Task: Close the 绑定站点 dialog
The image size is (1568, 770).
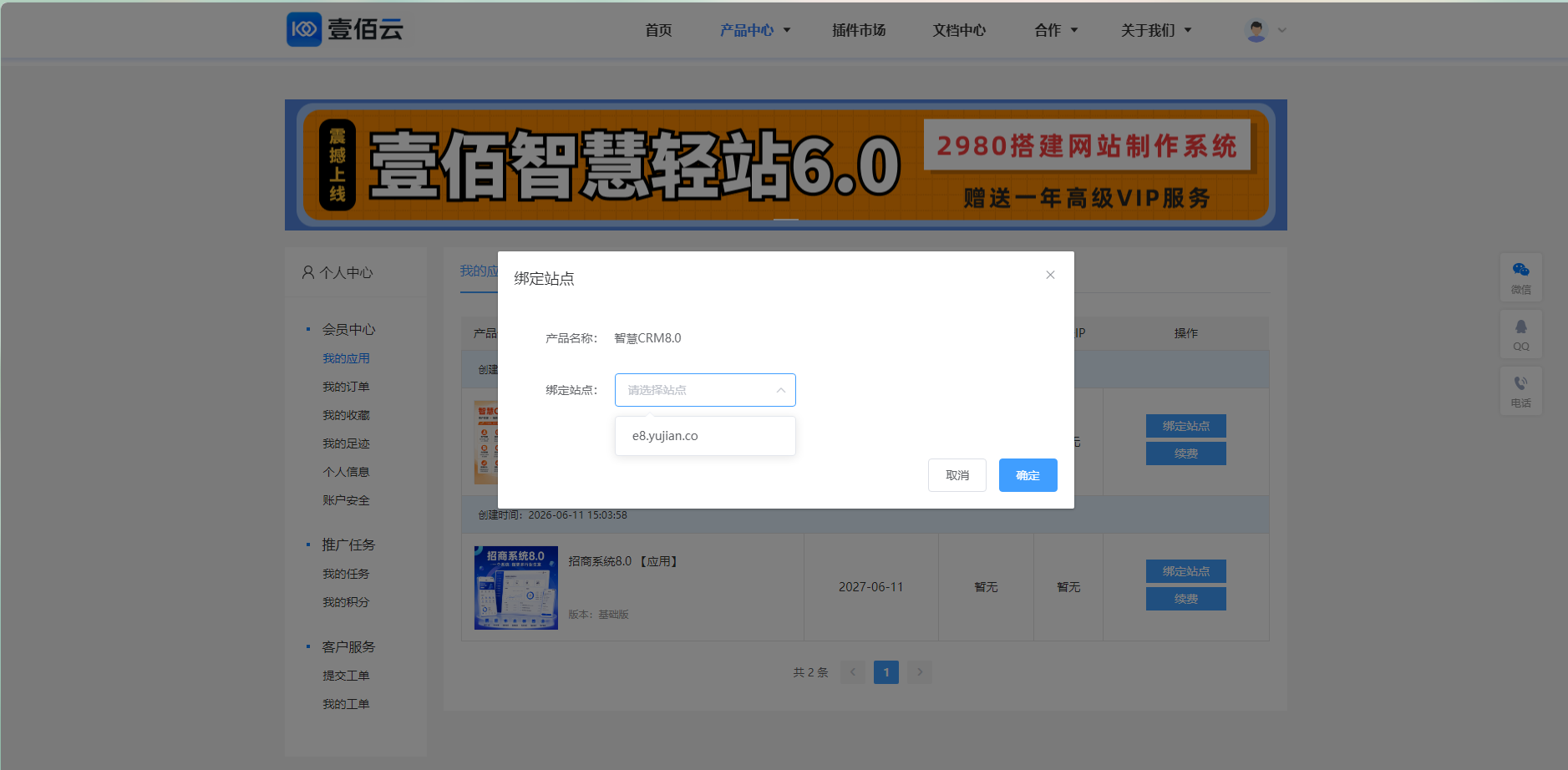Action: point(1050,275)
